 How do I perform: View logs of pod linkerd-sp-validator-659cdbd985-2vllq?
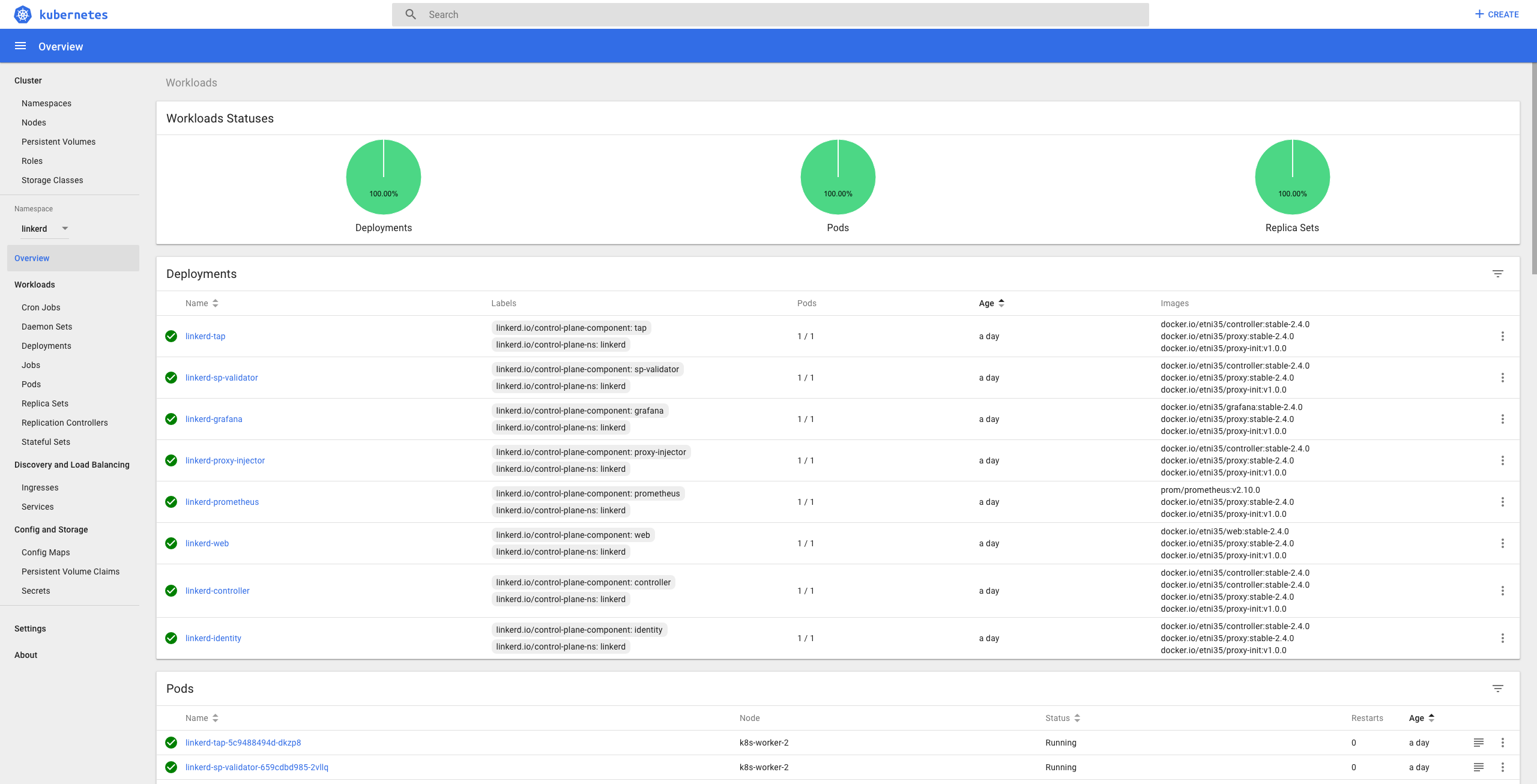1478,767
